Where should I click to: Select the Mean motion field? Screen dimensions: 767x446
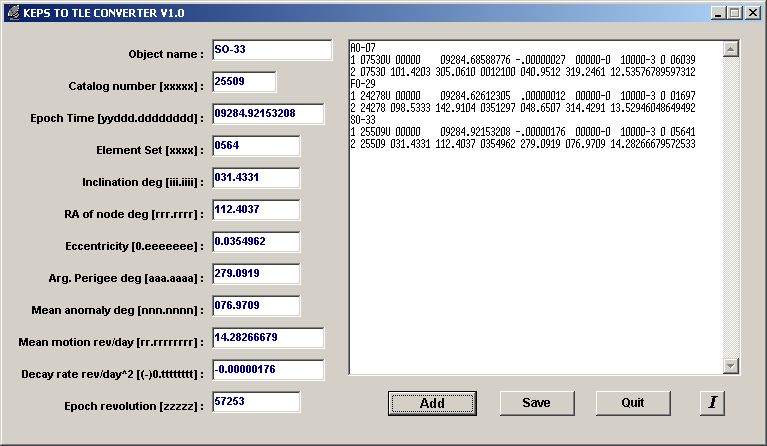point(268,338)
